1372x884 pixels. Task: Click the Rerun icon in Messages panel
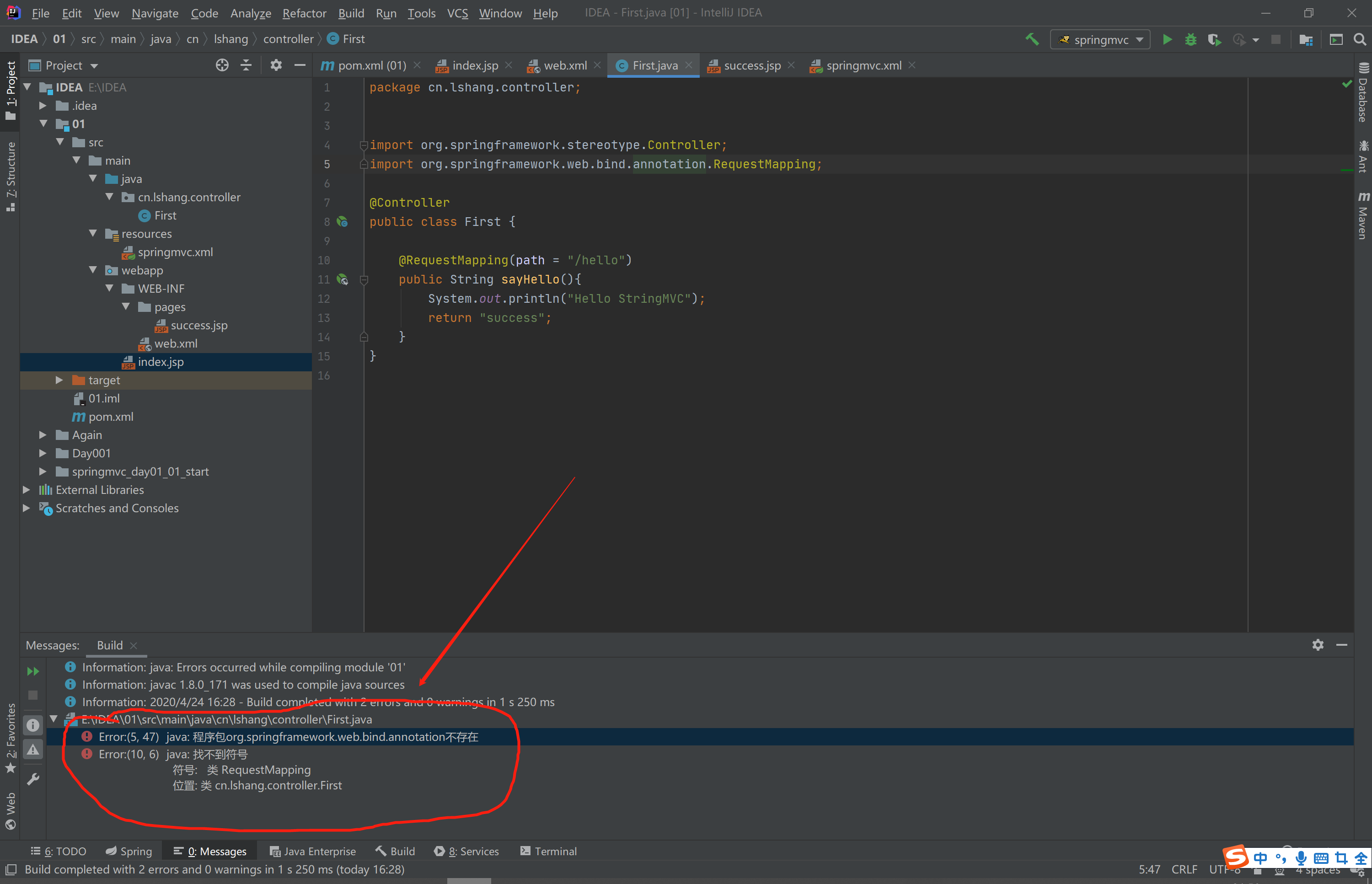[33, 671]
